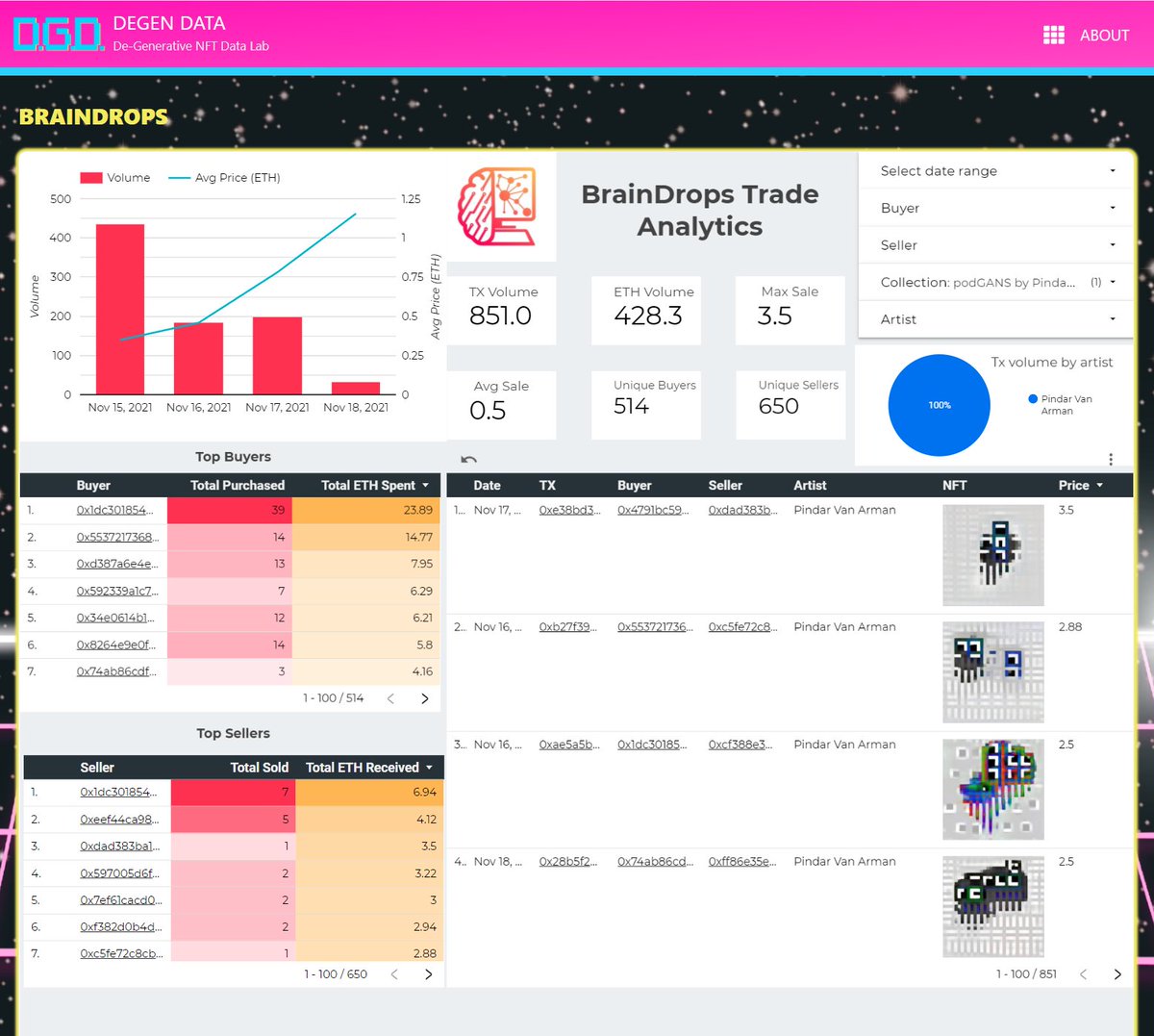
Task: Go to previous page of Top Sellers table
Action: [394, 974]
